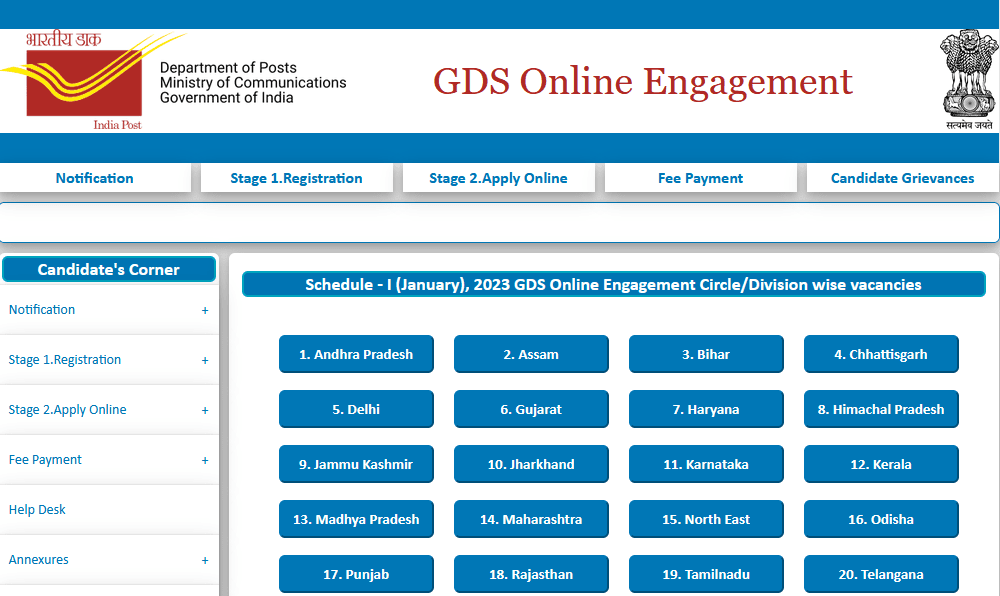Open Stage 1.Registration link in Candidate's Corner

64,360
